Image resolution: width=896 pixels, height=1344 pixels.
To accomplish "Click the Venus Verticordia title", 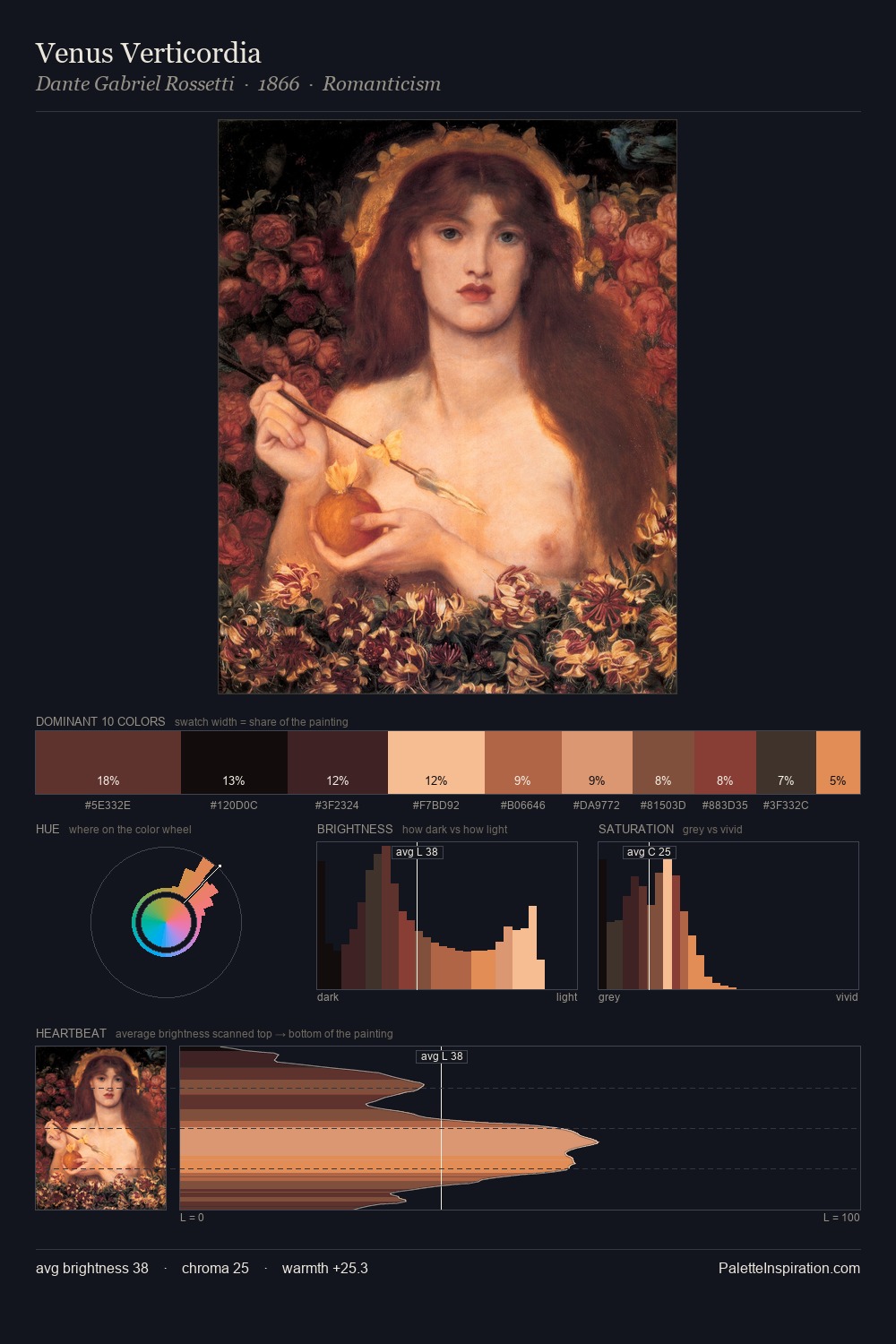I will pos(148,53).
